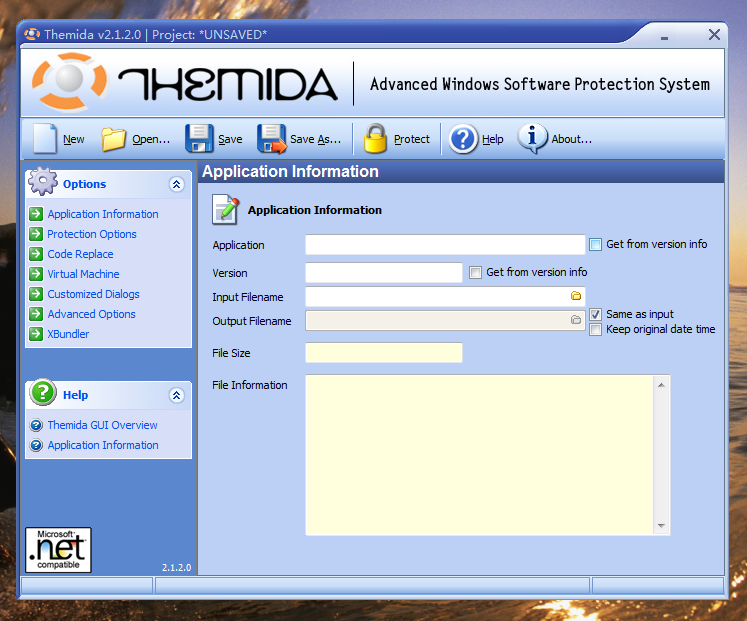Click into the Version field
Image resolution: width=747 pixels, height=621 pixels.
384,272
